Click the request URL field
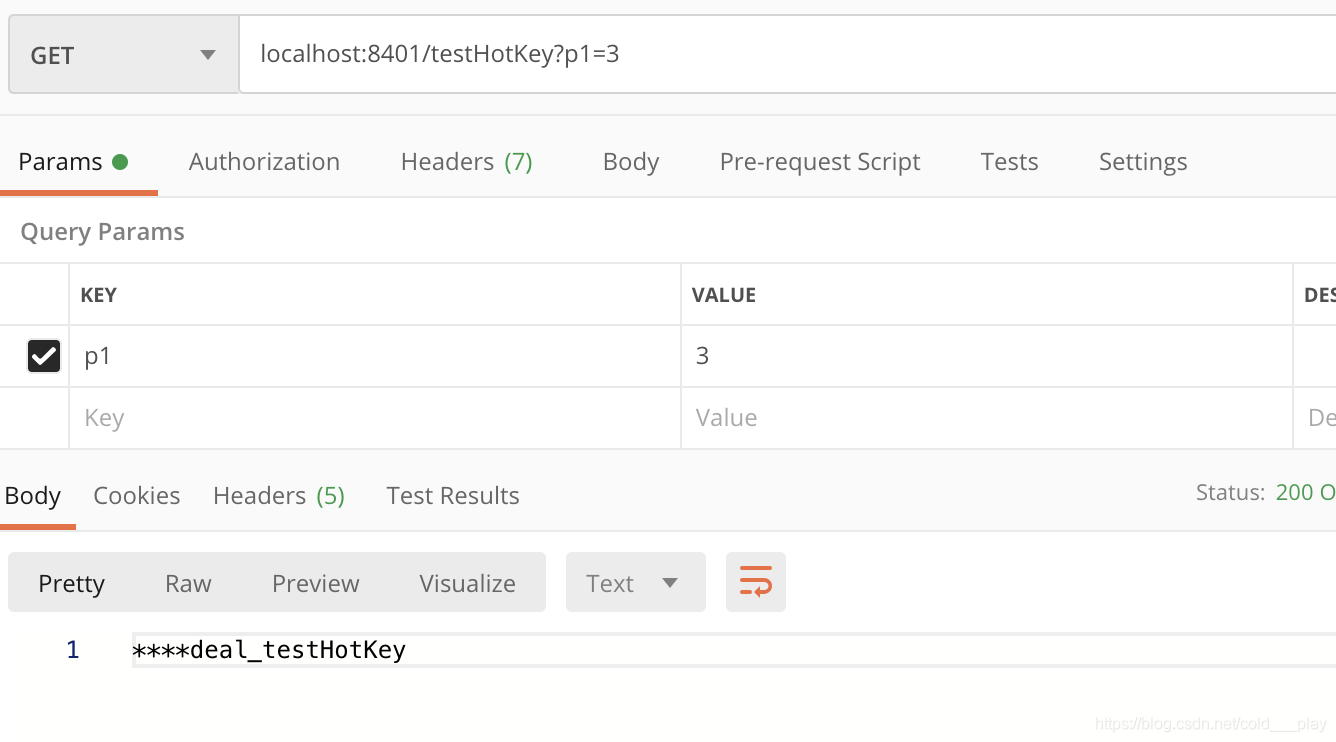 pyautogui.click(x=787, y=54)
